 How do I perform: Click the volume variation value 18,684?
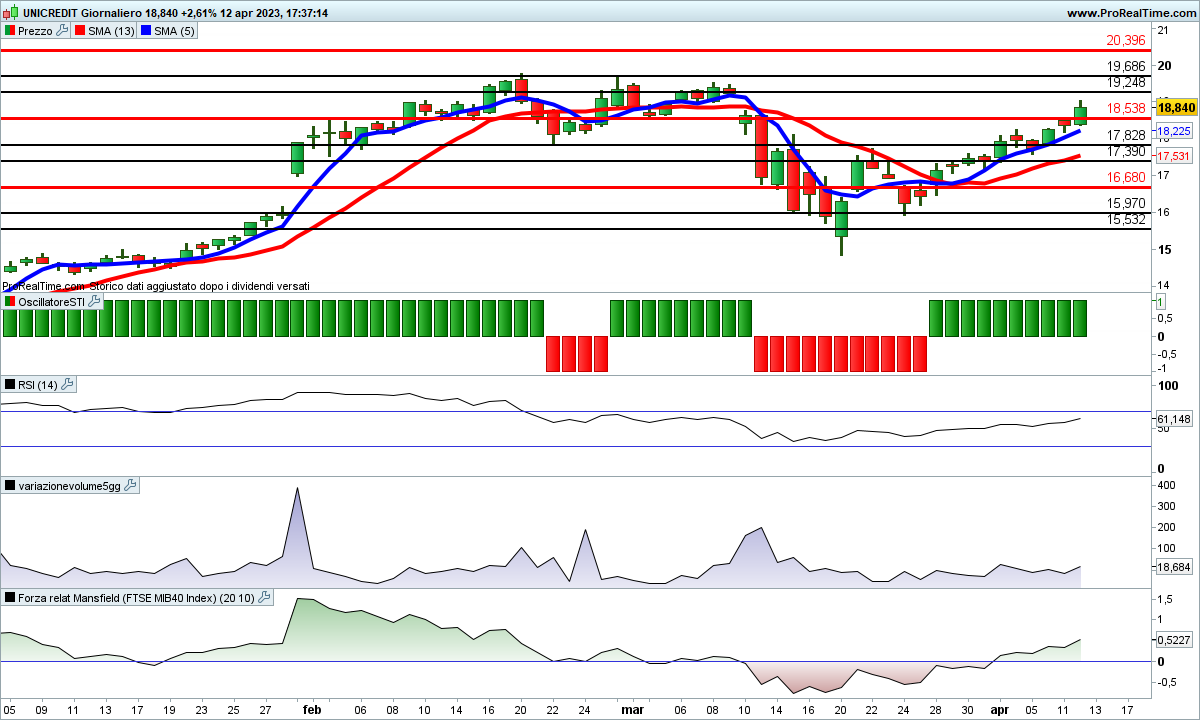[x=1174, y=567]
